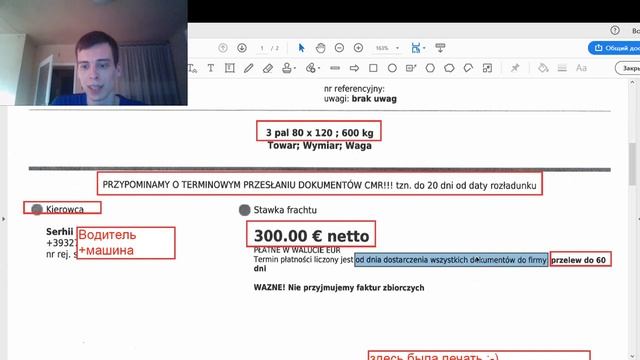Select the line drawing tool

tap(335, 68)
